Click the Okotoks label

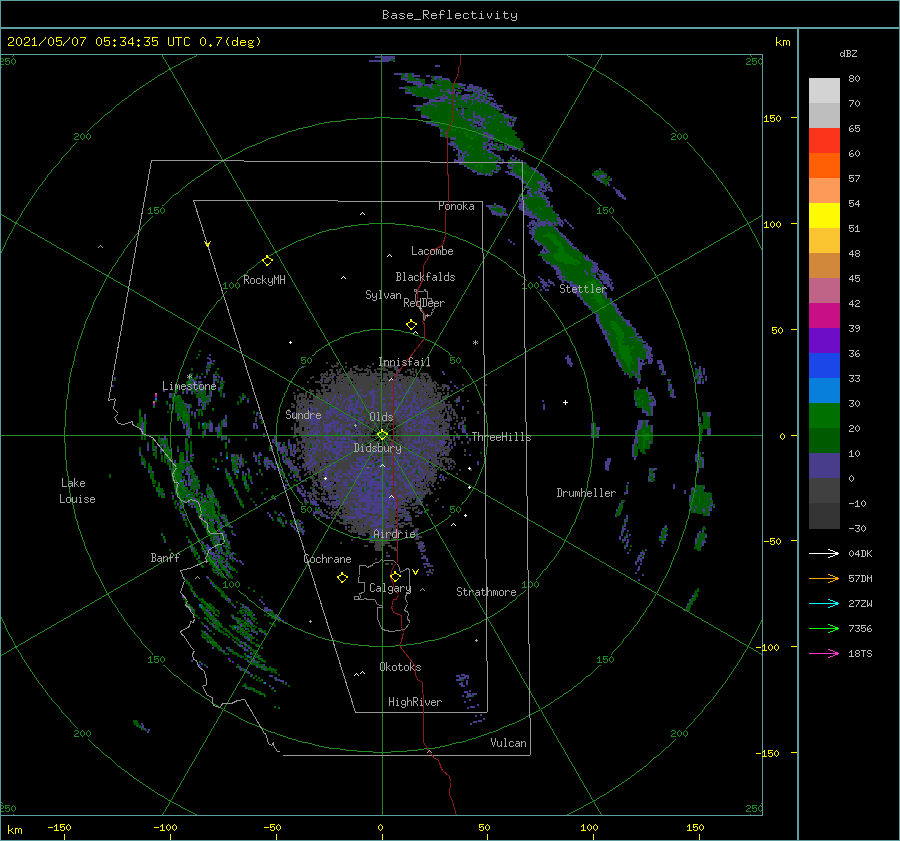(400, 667)
